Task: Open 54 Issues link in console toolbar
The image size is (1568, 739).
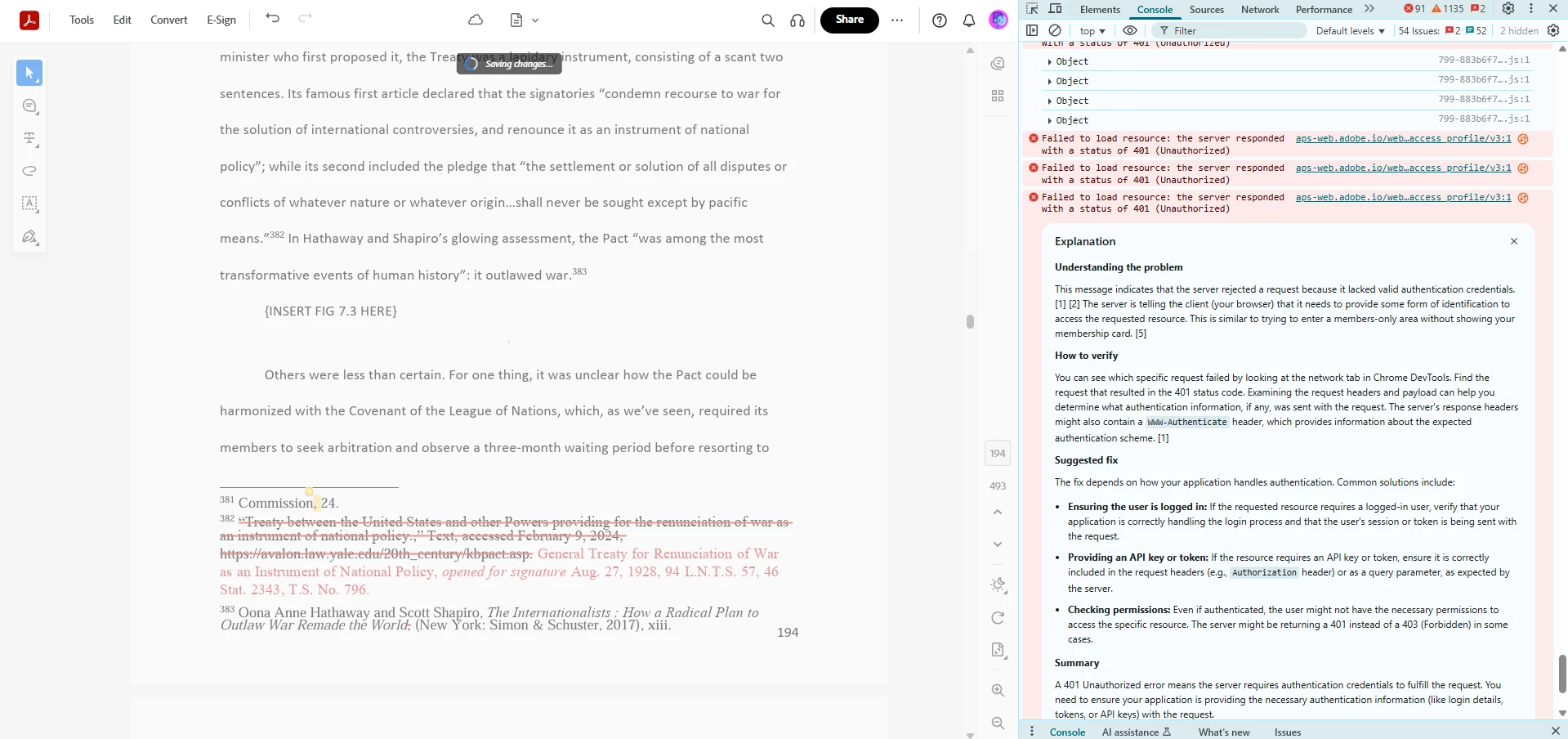Action: [1442, 31]
